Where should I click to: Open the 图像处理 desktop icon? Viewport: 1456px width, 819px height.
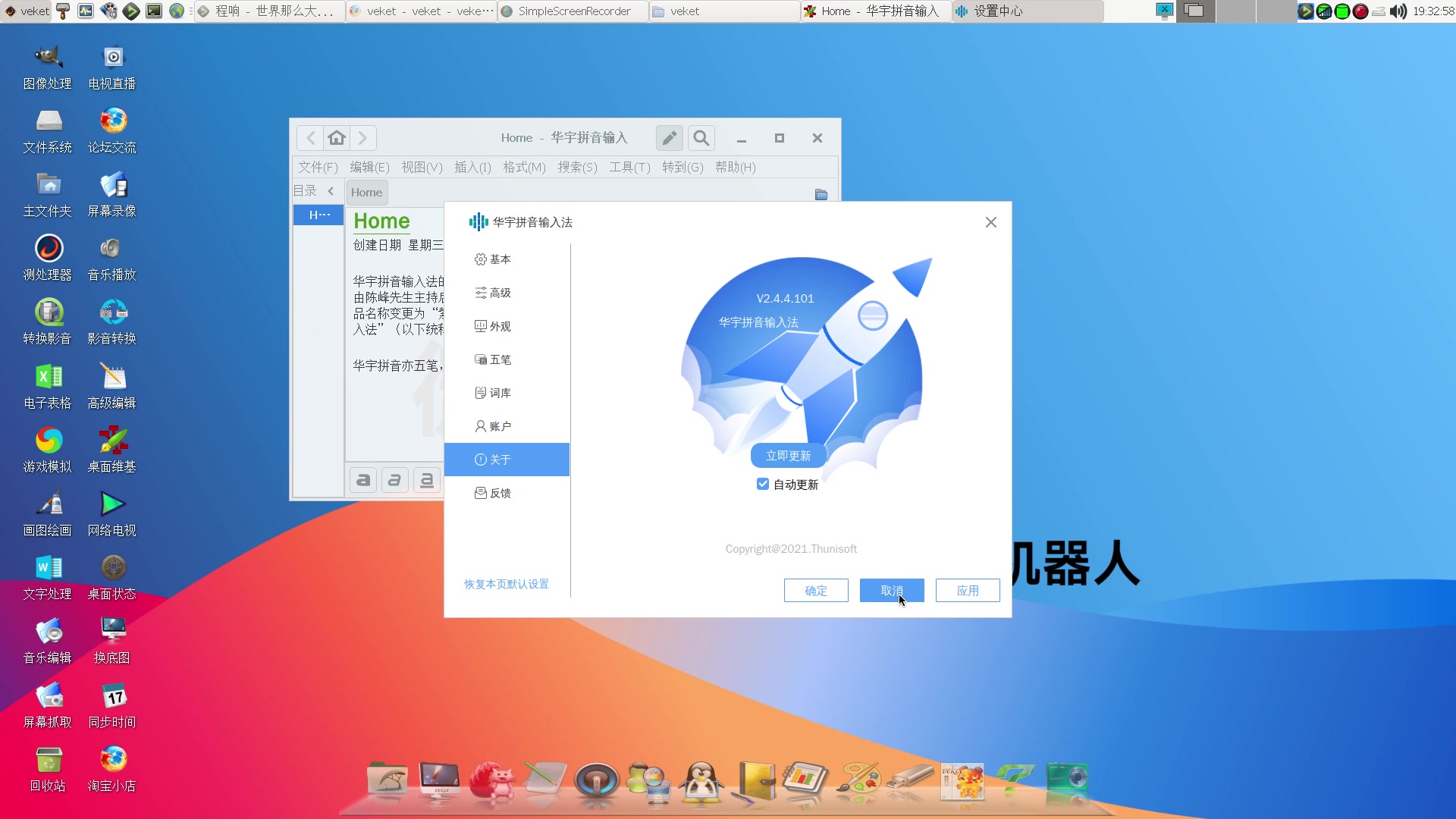[x=48, y=67]
